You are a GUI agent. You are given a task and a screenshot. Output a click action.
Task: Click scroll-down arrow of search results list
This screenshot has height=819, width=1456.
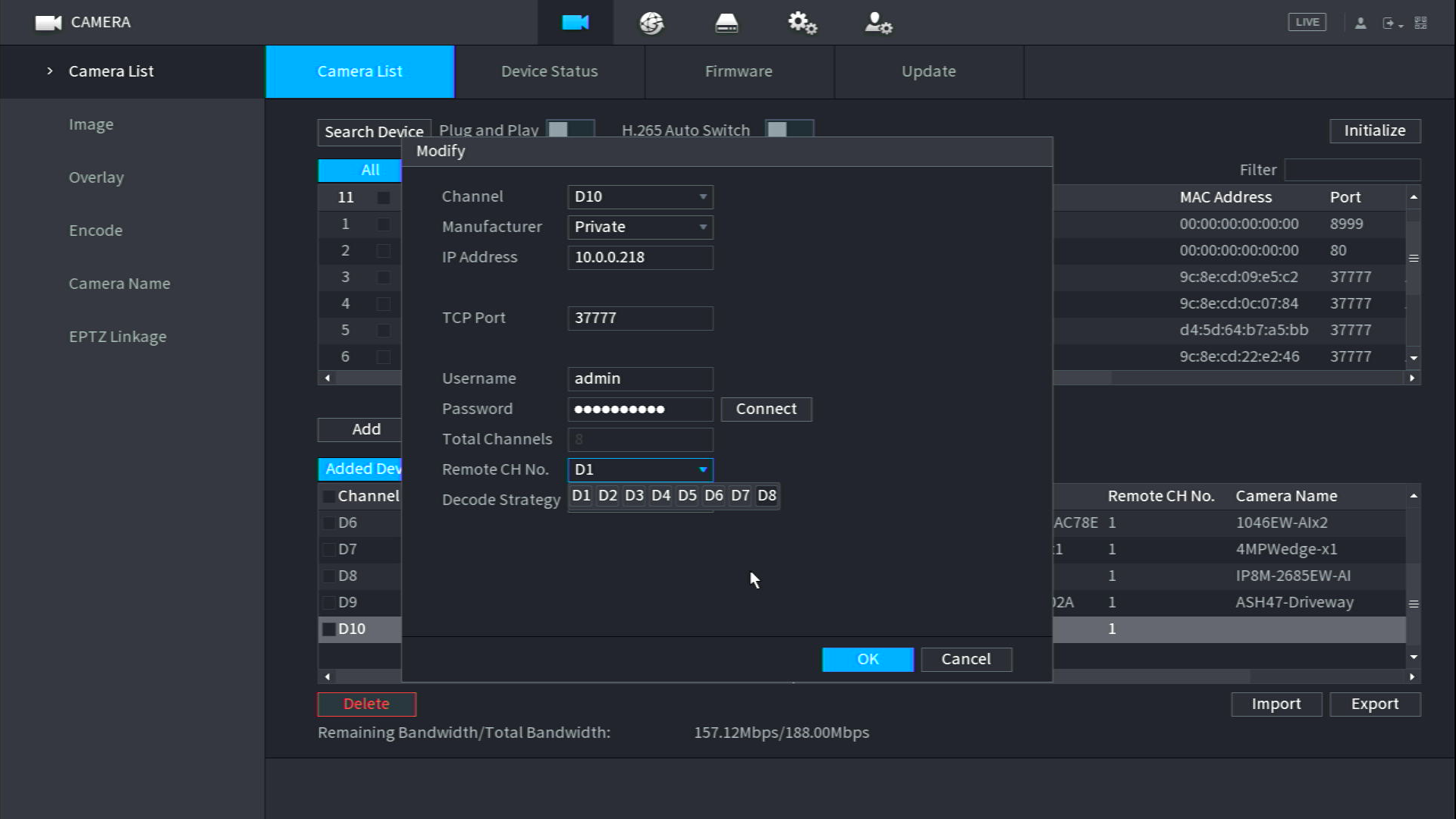pos(1414,358)
